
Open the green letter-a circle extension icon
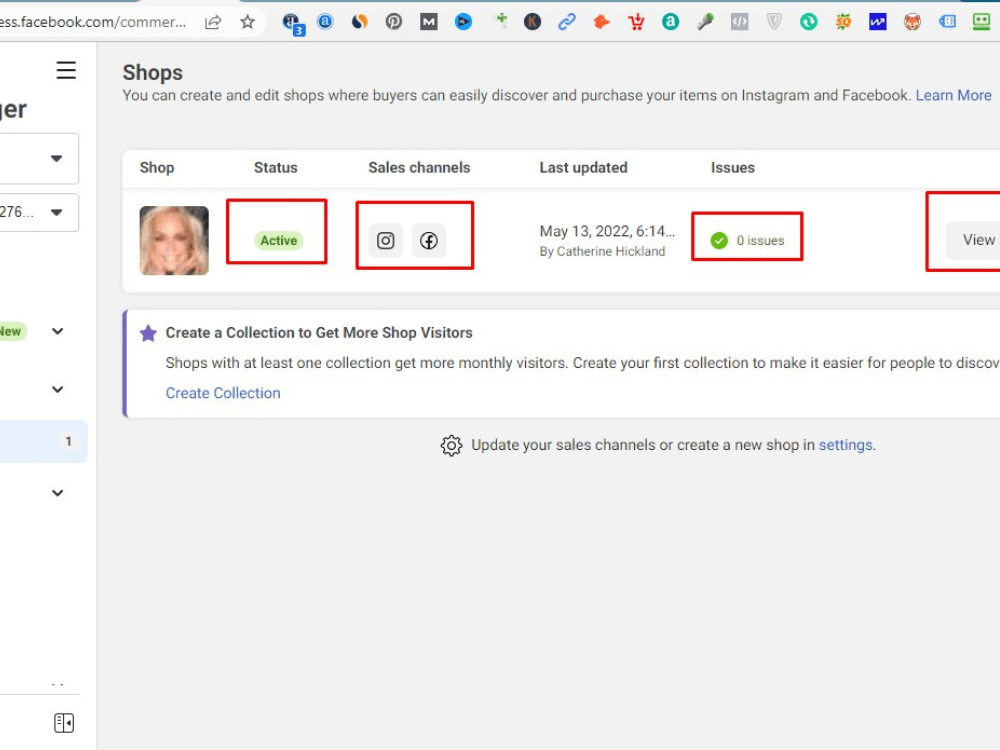tap(670, 22)
